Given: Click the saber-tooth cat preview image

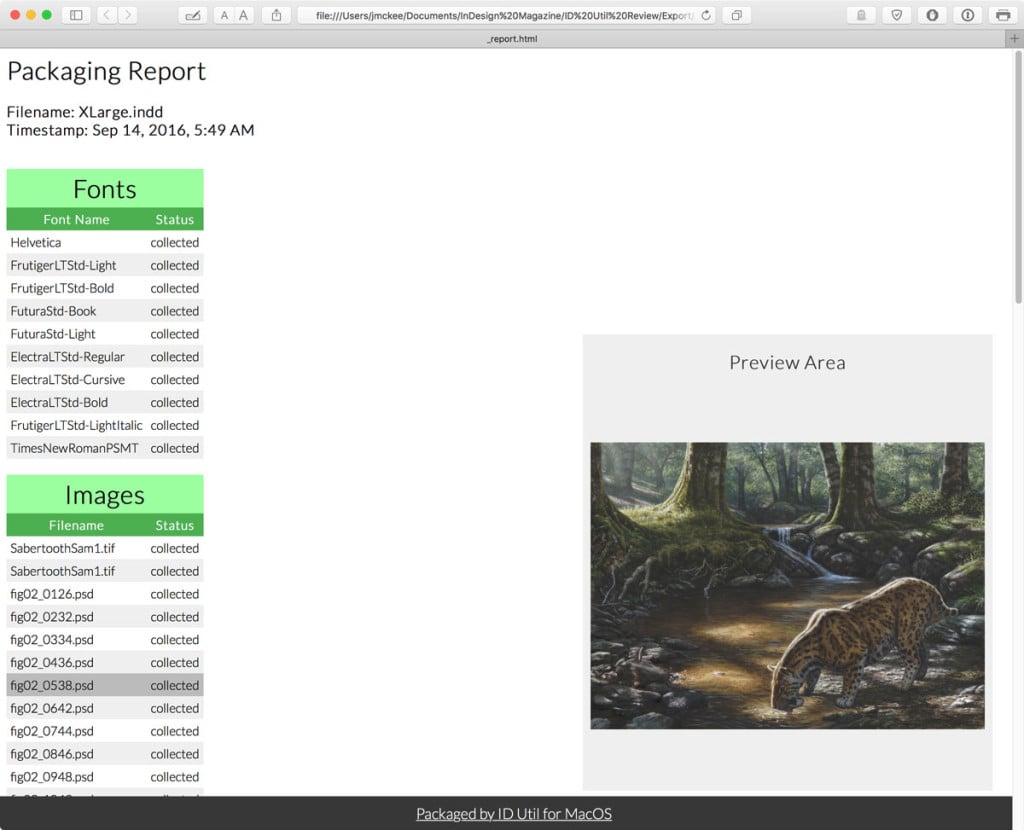Looking at the screenshot, I should [787, 586].
